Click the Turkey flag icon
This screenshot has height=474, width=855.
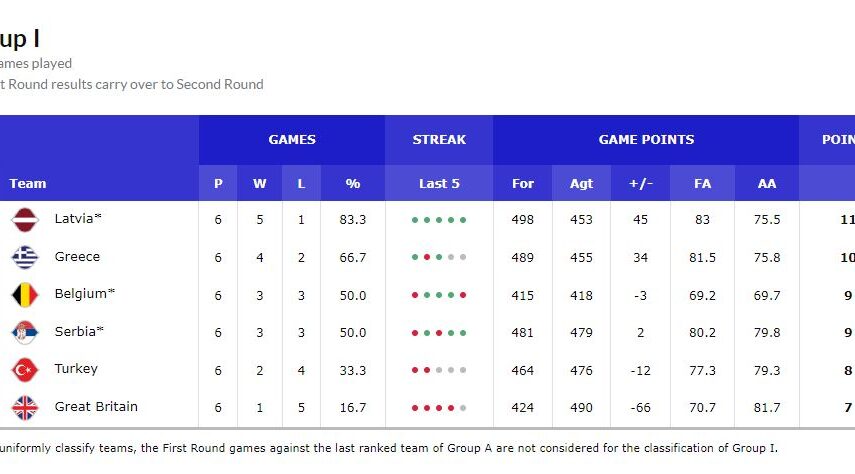tap(25, 370)
